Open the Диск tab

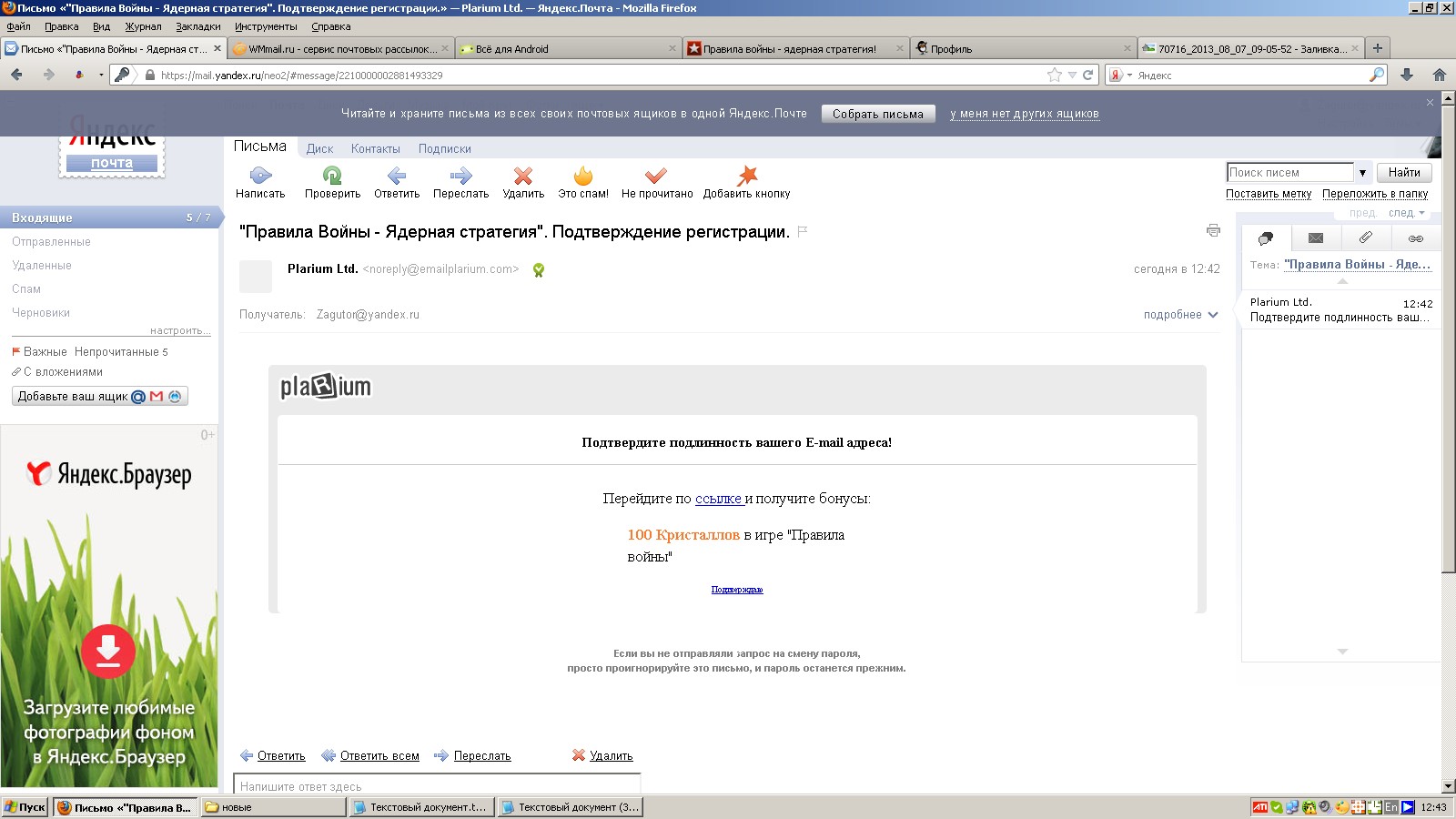click(x=319, y=148)
